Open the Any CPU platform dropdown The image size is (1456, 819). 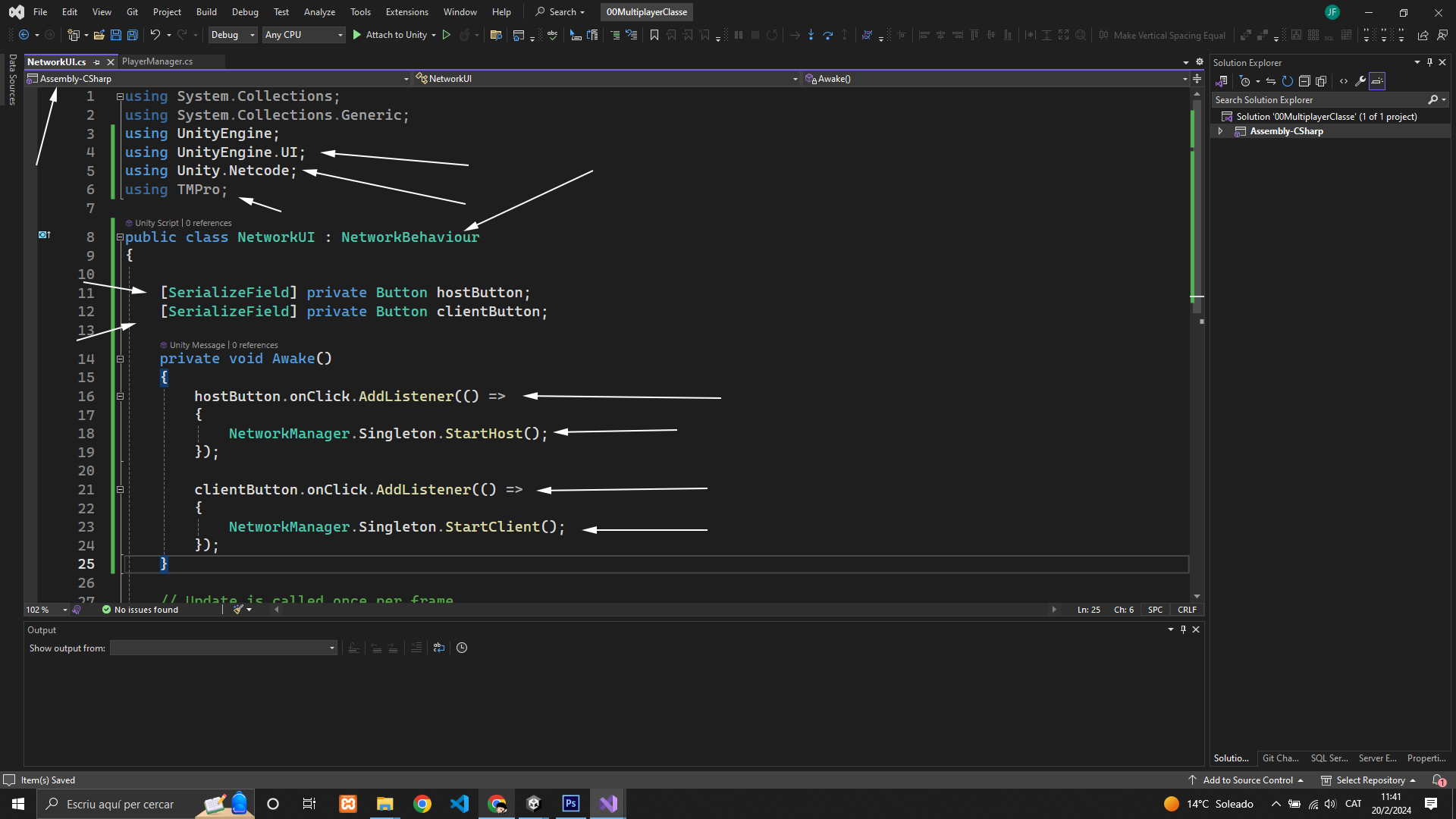tap(303, 35)
